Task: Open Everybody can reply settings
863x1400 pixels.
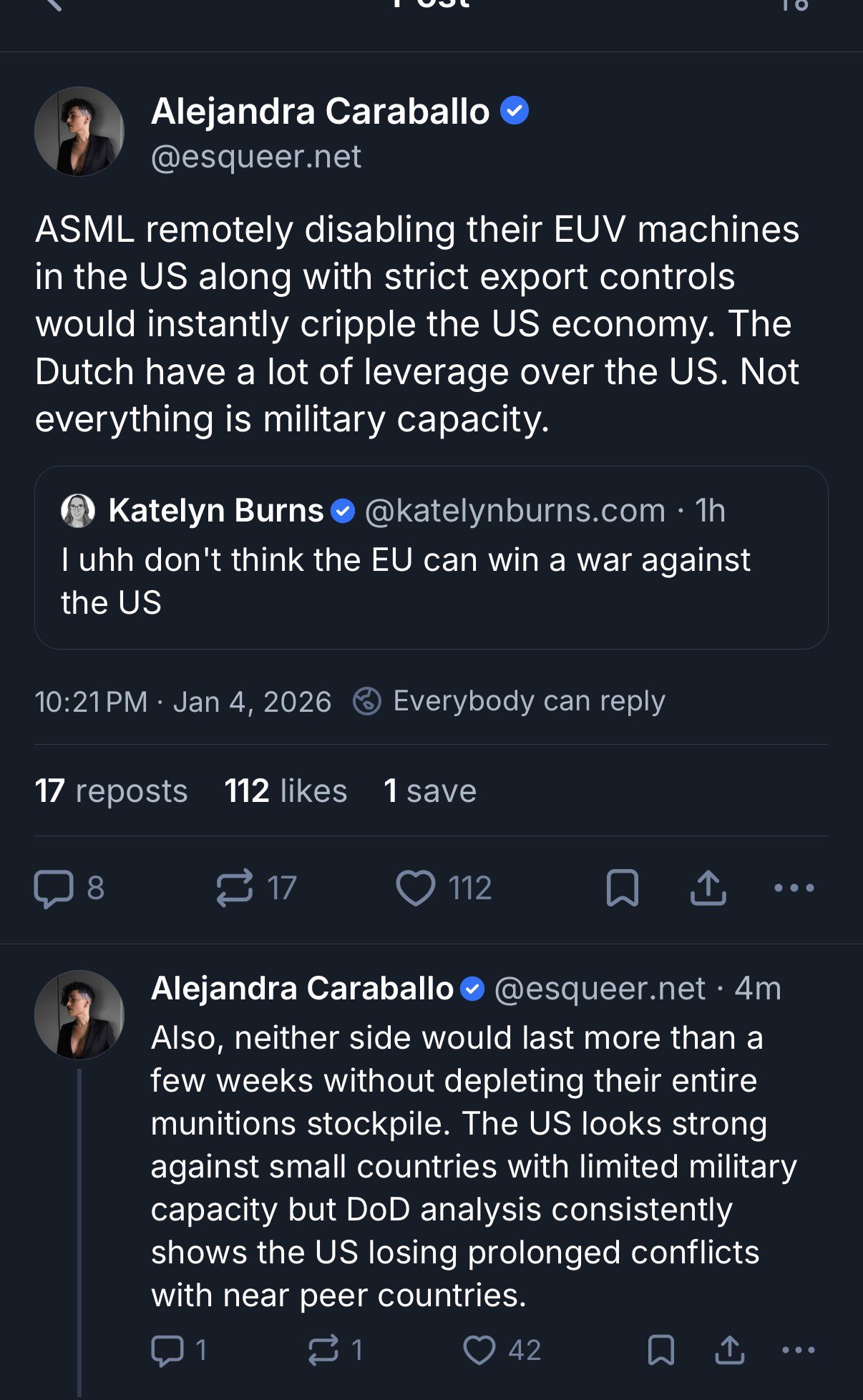Action: coord(529,701)
